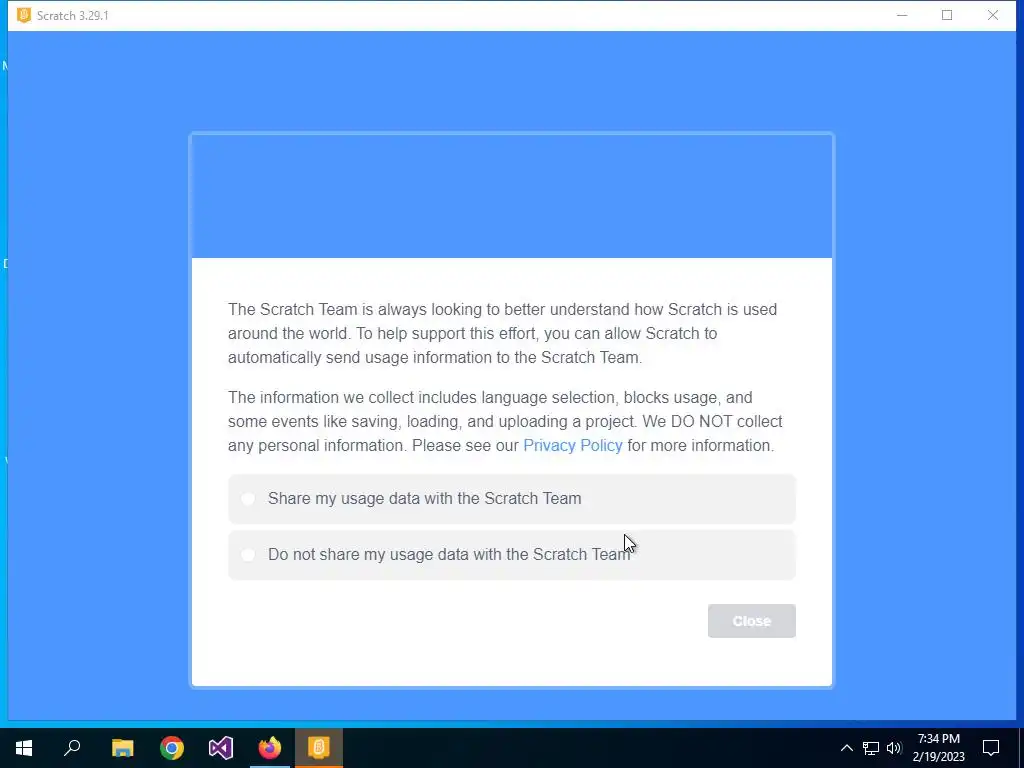Click the Close button in the dialog

point(751,621)
